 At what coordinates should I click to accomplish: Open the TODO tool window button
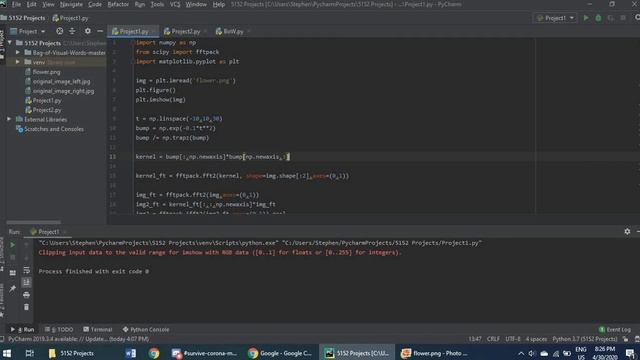tap(59, 329)
